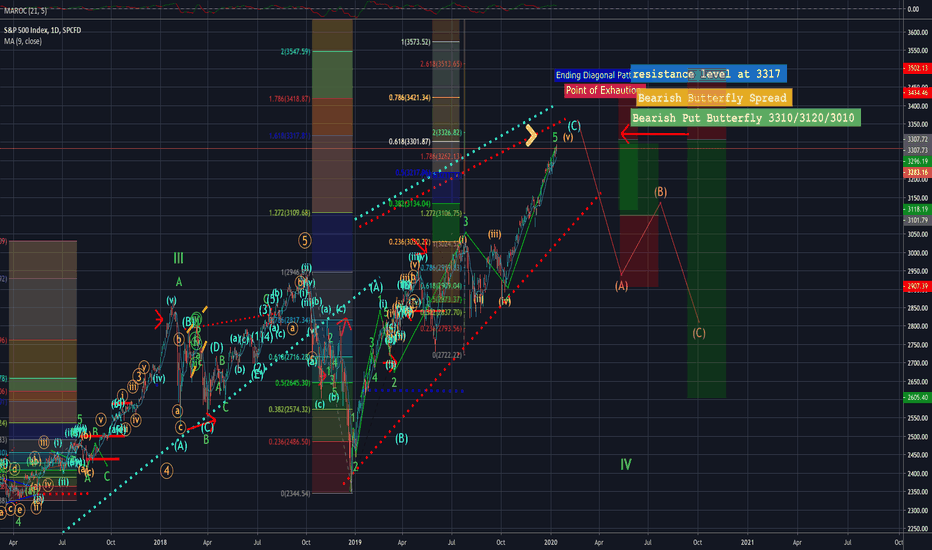Click the gray 3101.79 price tag
This screenshot has width=932, height=550.
pyautogui.click(x=917, y=221)
